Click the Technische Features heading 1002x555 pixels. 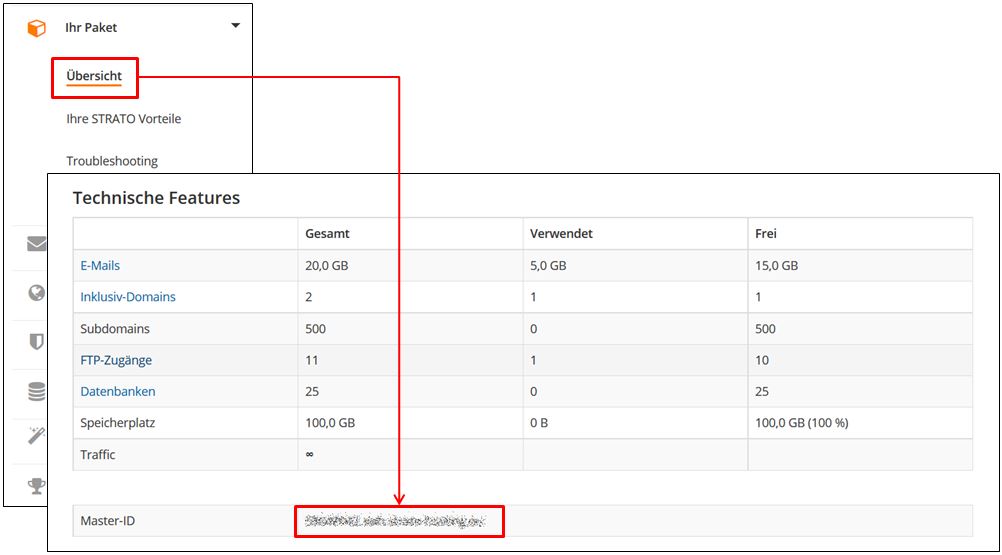[157, 198]
